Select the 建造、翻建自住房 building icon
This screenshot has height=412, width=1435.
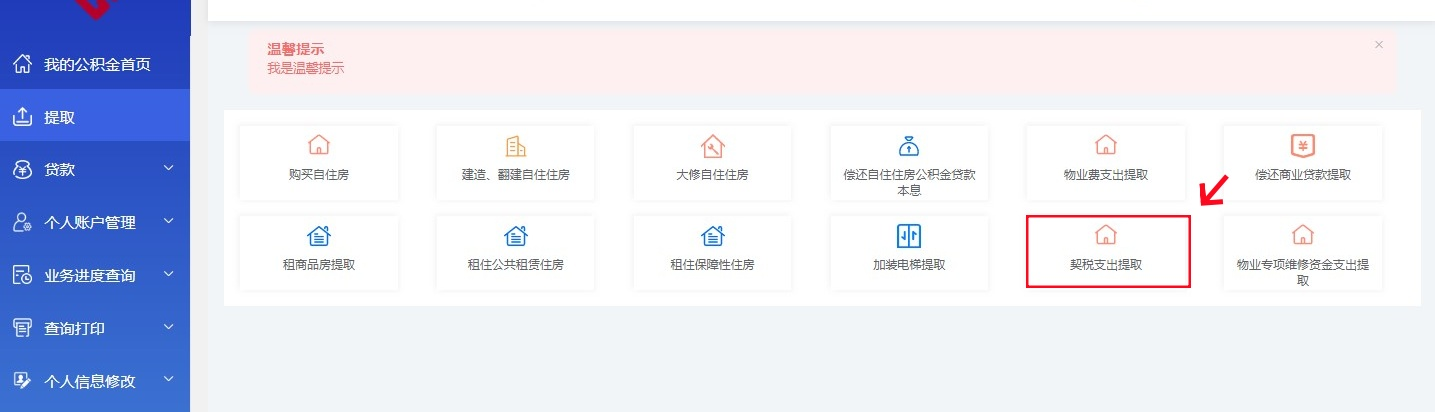[x=515, y=146]
